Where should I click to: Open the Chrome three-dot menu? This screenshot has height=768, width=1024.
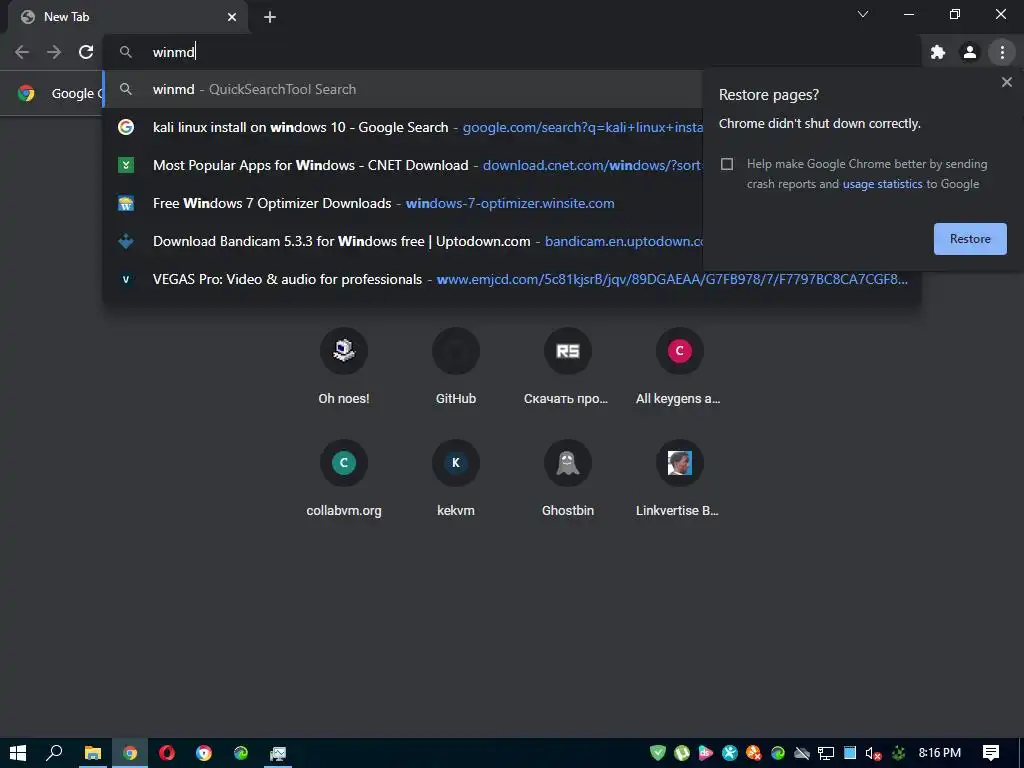[1002, 52]
